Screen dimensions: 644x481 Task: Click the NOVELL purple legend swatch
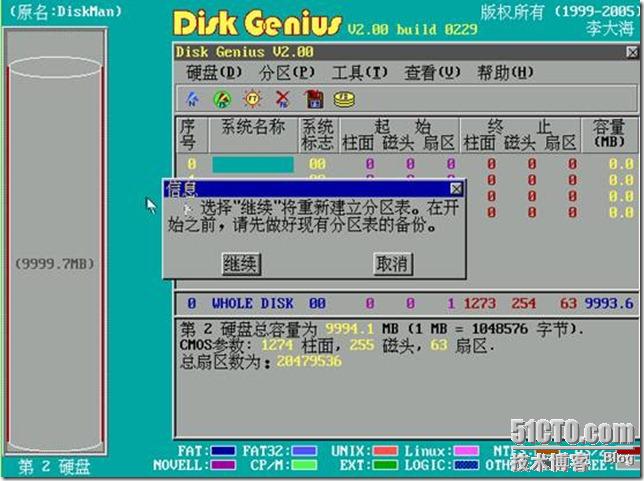(223, 465)
